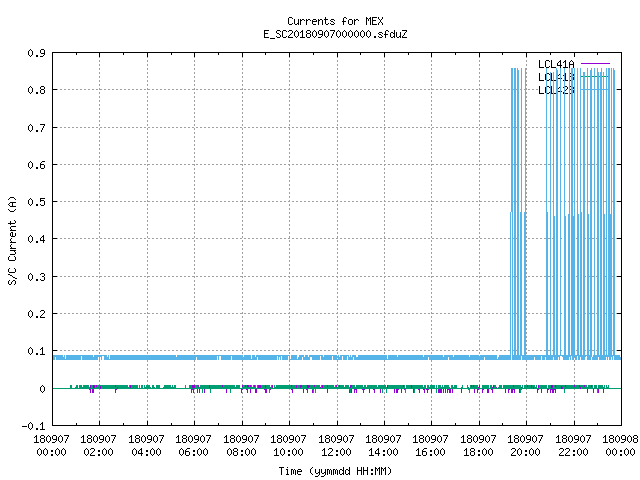Click the y-axis value "0.3"
The image size is (640, 480).
[x=36, y=277]
